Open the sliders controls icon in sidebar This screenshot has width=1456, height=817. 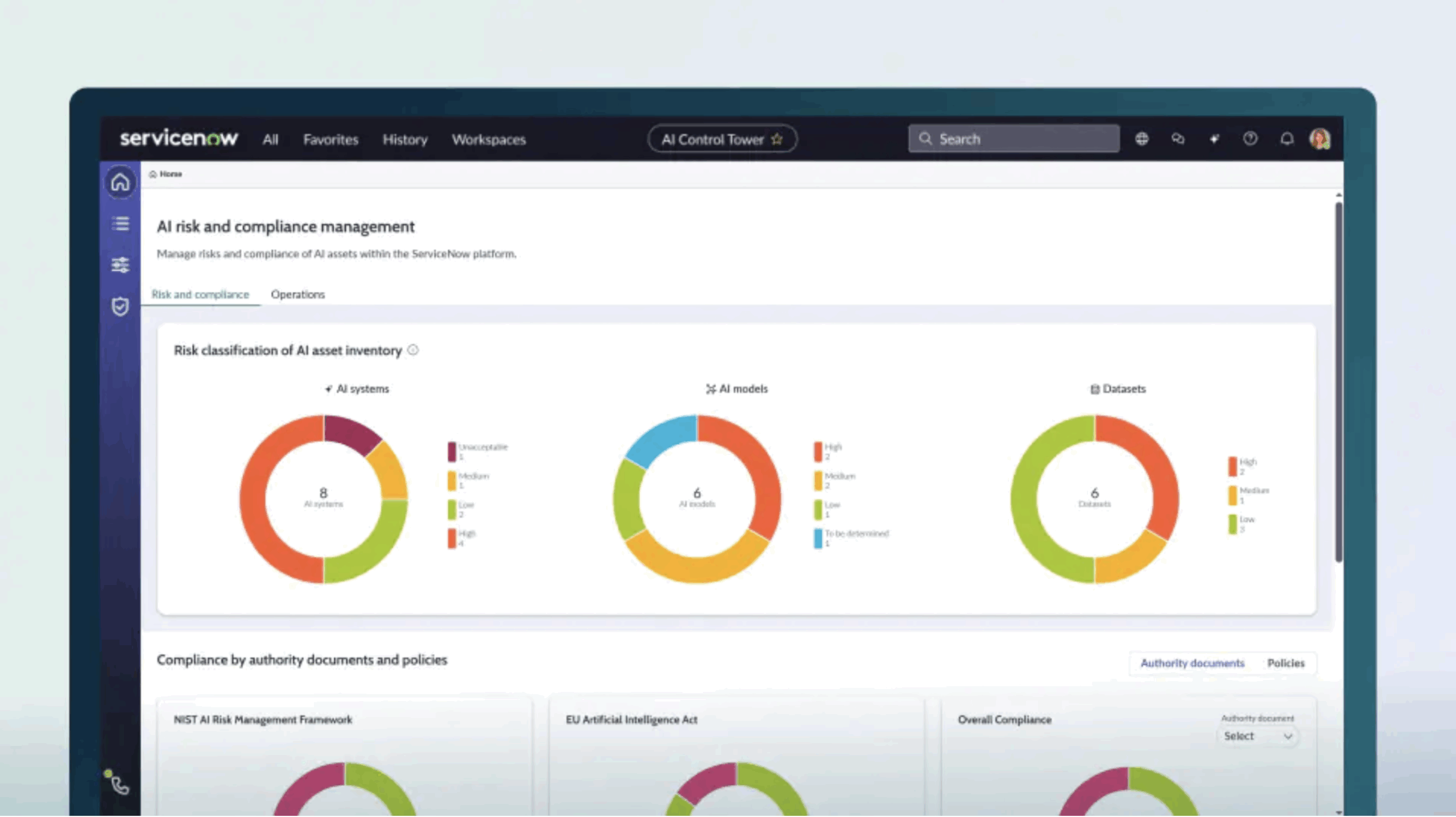[120, 265]
